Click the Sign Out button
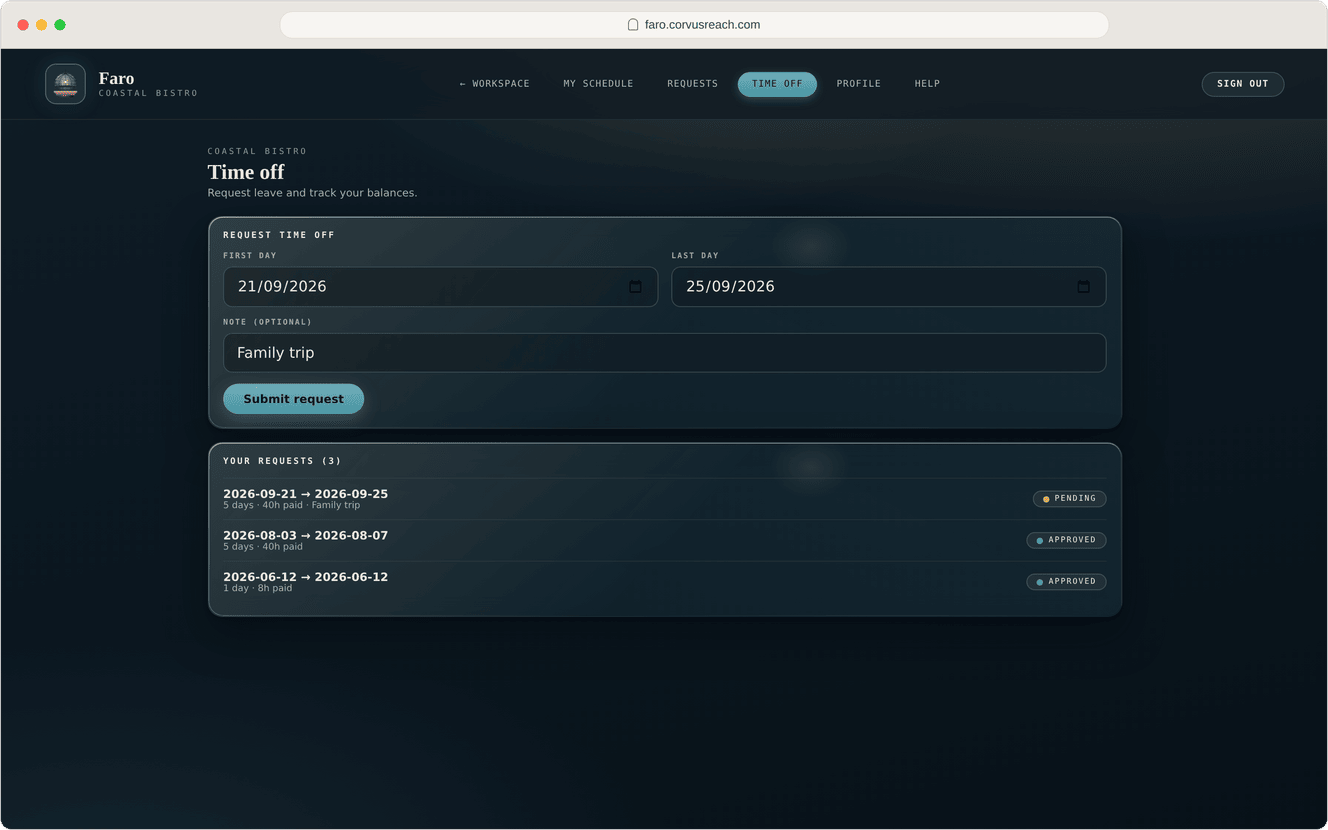 tap(1243, 84)
